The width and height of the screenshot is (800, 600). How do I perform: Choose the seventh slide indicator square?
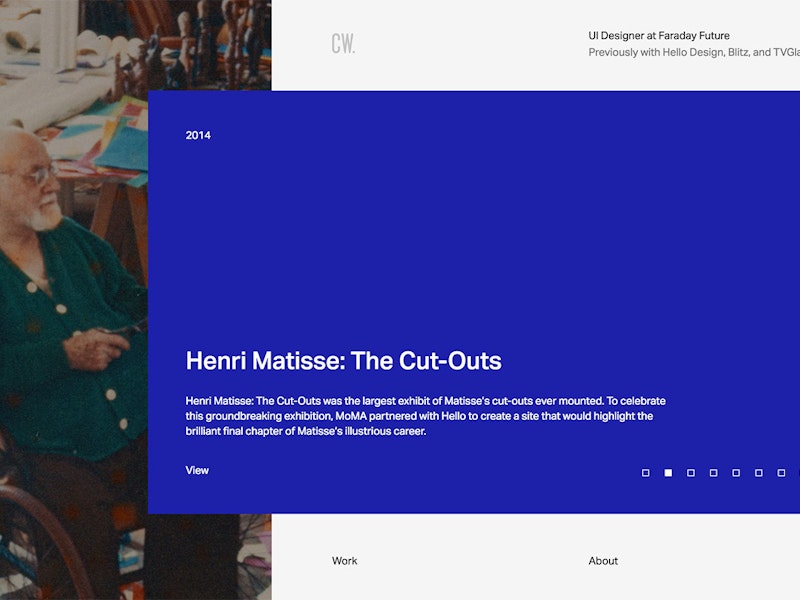[781, 473]
